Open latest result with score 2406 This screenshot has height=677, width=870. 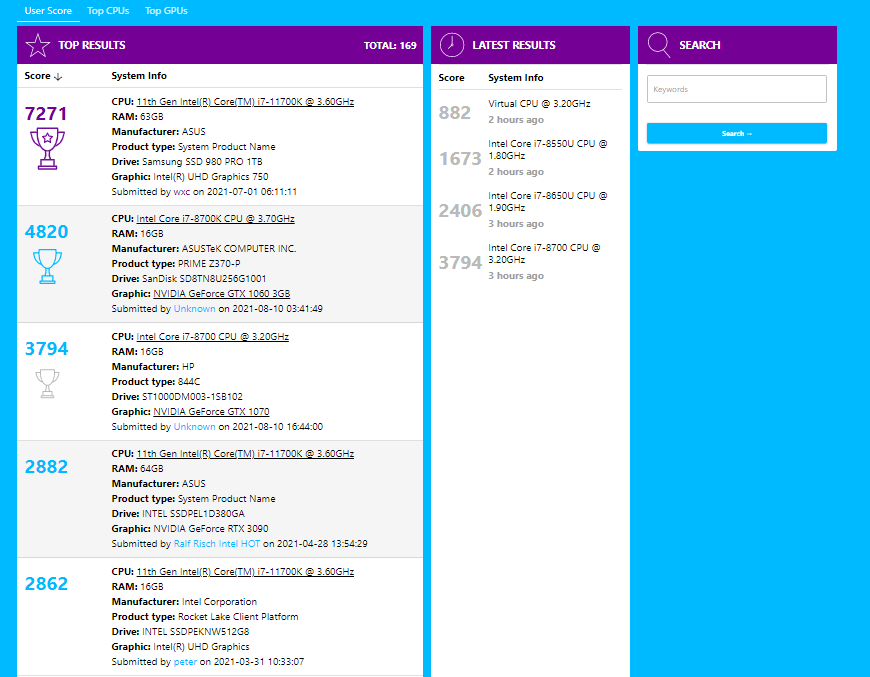[459, 210]
